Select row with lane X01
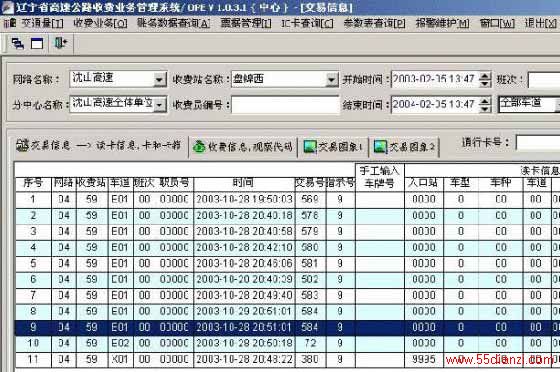The width and height of the screenshot is (560, 372). 288,359
